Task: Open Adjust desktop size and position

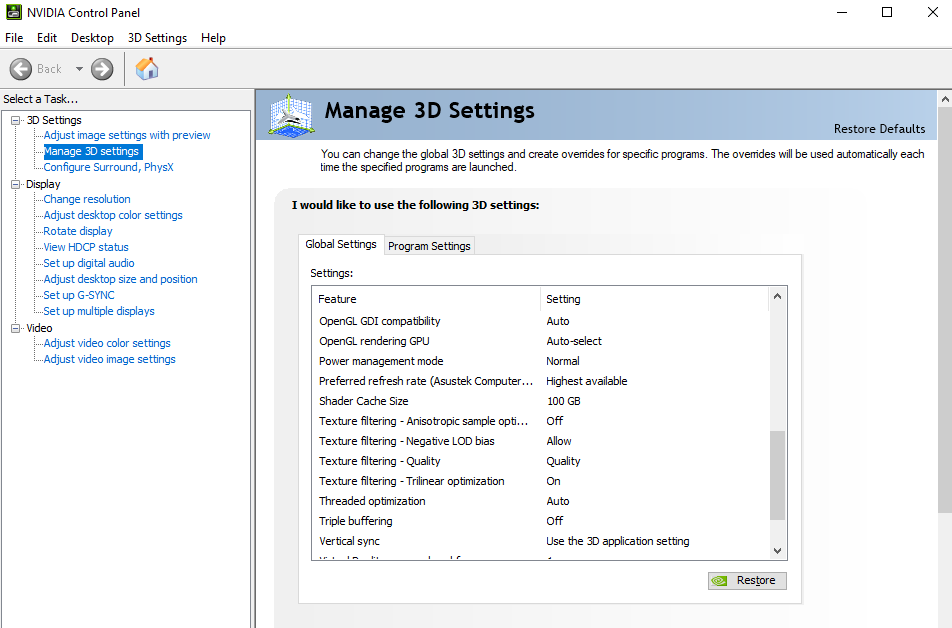Action: (120, 279)
